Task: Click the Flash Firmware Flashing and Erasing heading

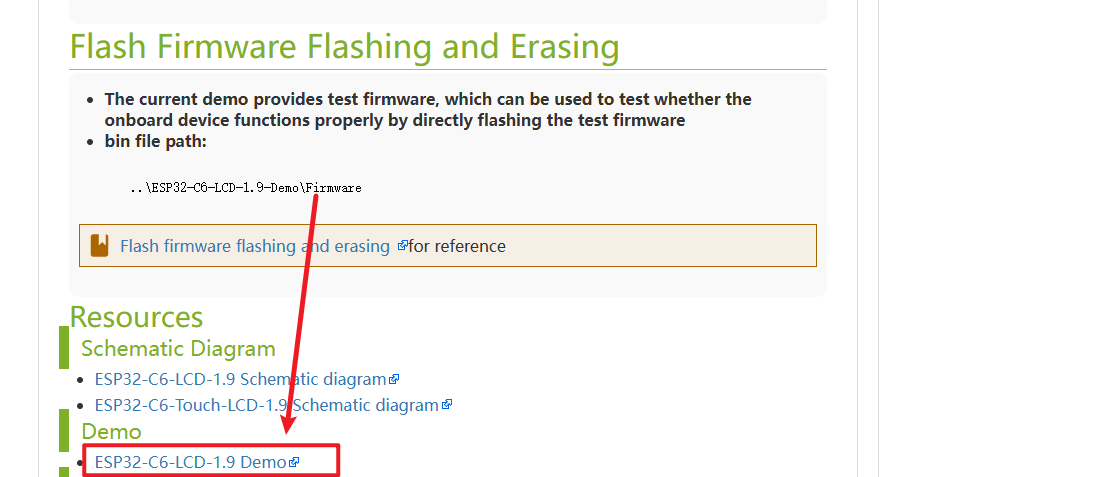Action: click(344, 47)
